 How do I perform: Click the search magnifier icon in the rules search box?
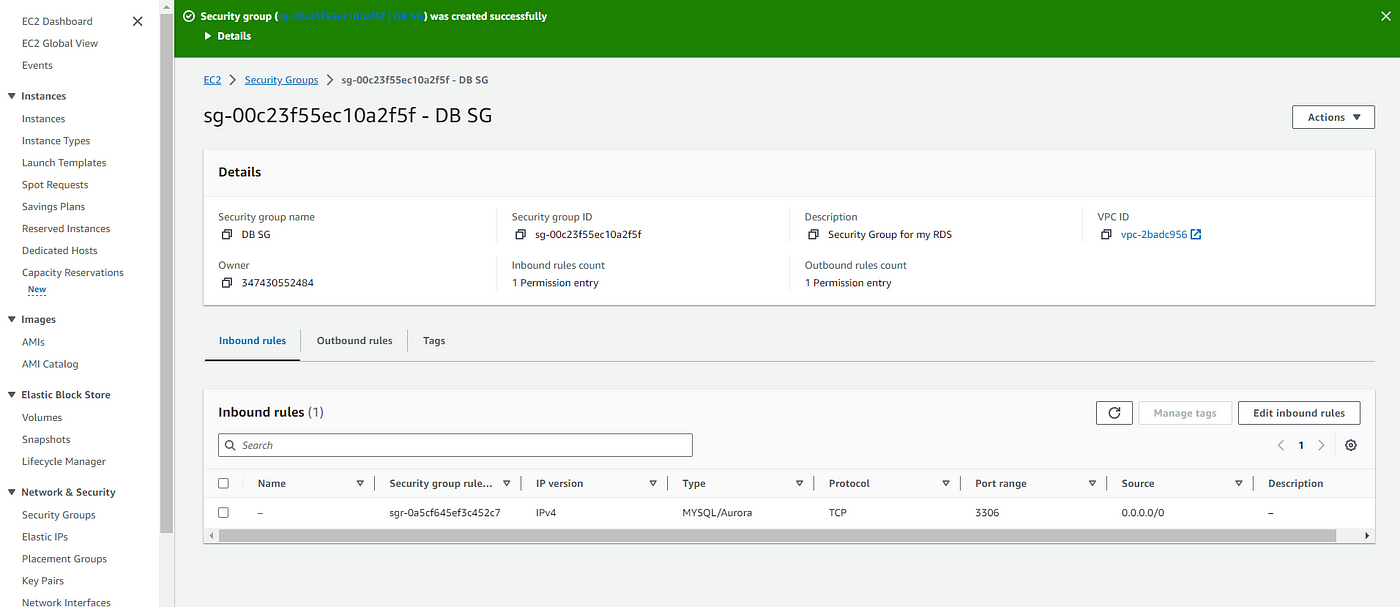[232, 445]
